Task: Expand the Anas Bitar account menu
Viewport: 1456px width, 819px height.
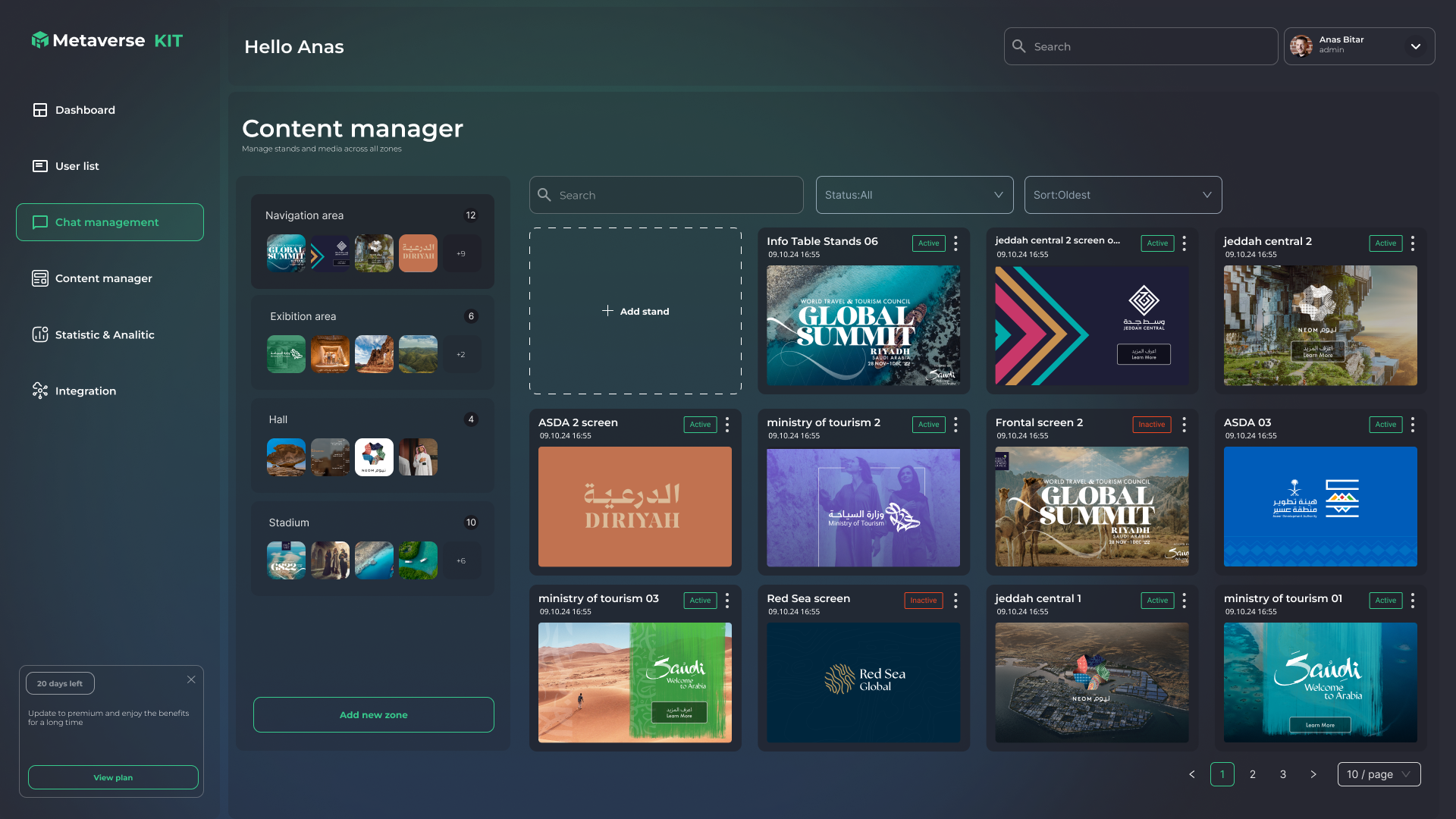Action: pos(1415,46)
